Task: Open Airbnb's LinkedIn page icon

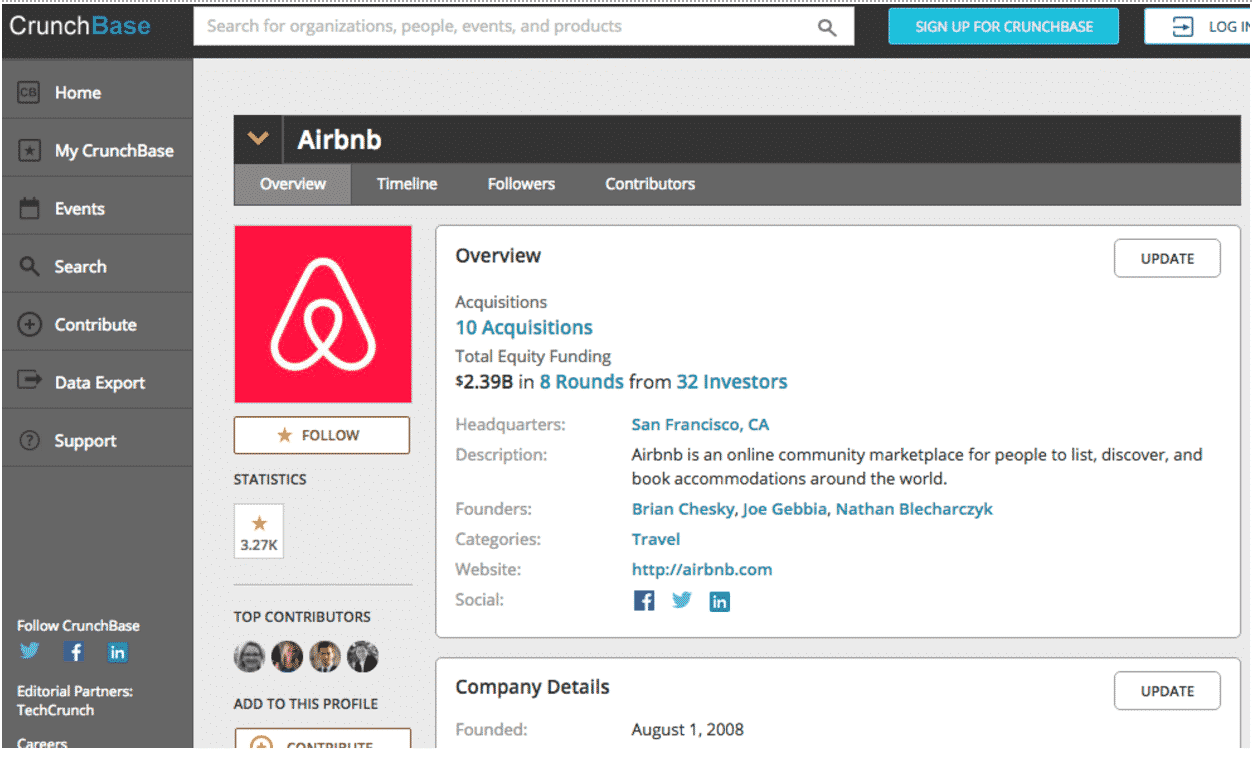Action: 719,601
